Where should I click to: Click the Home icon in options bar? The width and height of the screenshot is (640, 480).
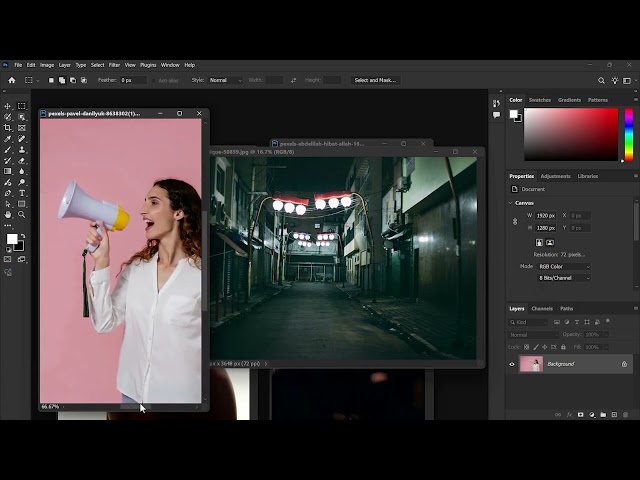[12, 80]
